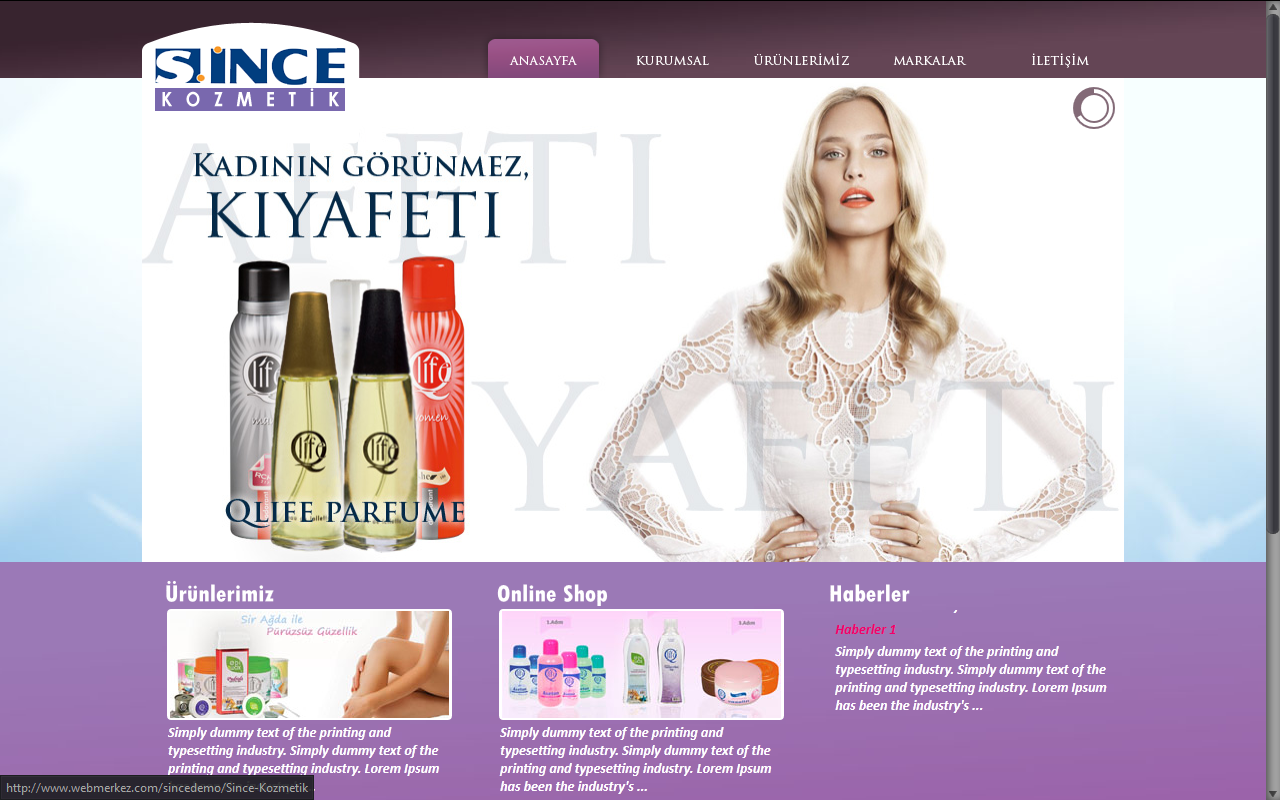This screenshot has width=1280, height=800.
Task: Open the İletişim page from the menu
Action: coord(1059,61)
